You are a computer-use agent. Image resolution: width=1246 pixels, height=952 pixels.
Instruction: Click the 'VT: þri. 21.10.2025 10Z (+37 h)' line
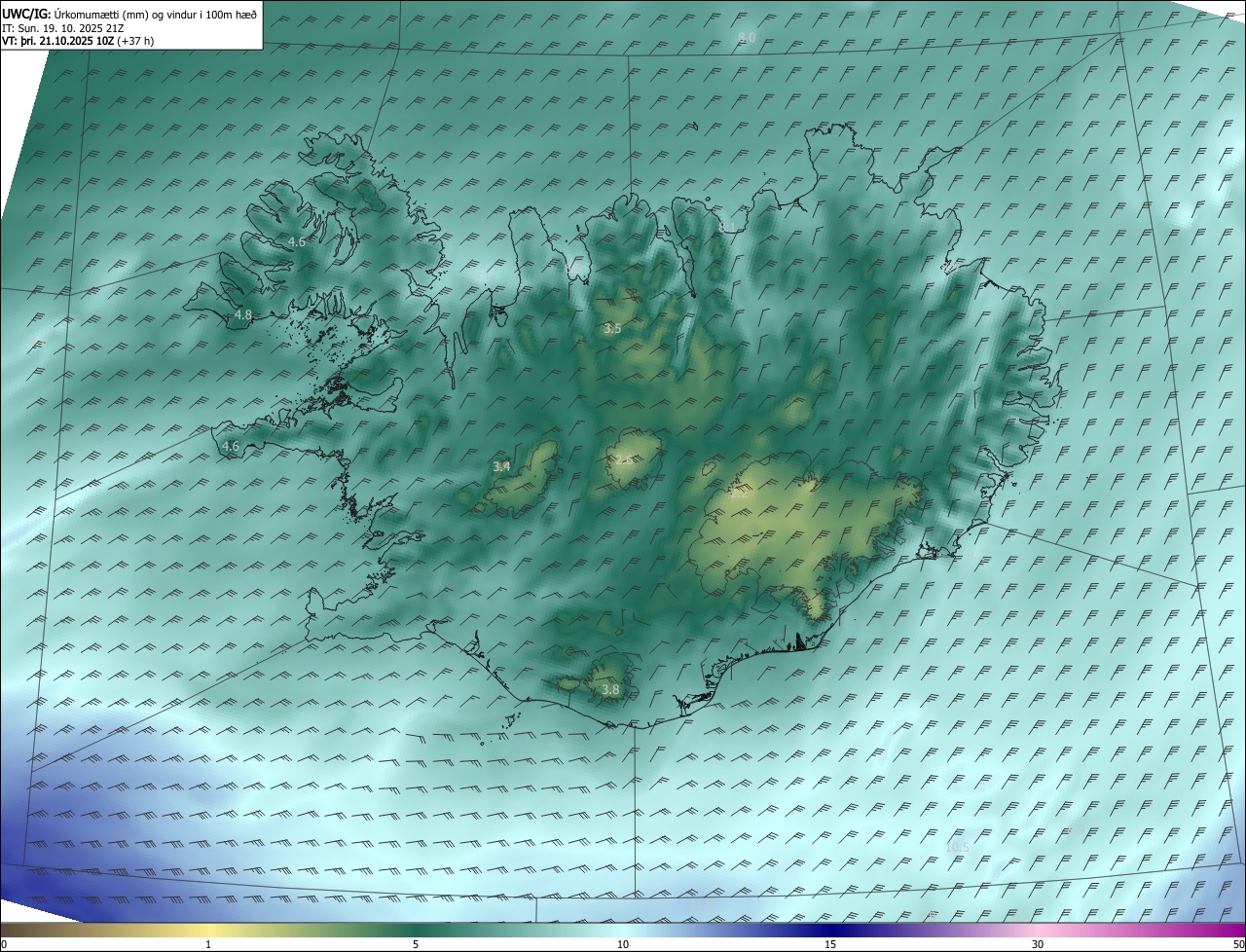[78, 41]
